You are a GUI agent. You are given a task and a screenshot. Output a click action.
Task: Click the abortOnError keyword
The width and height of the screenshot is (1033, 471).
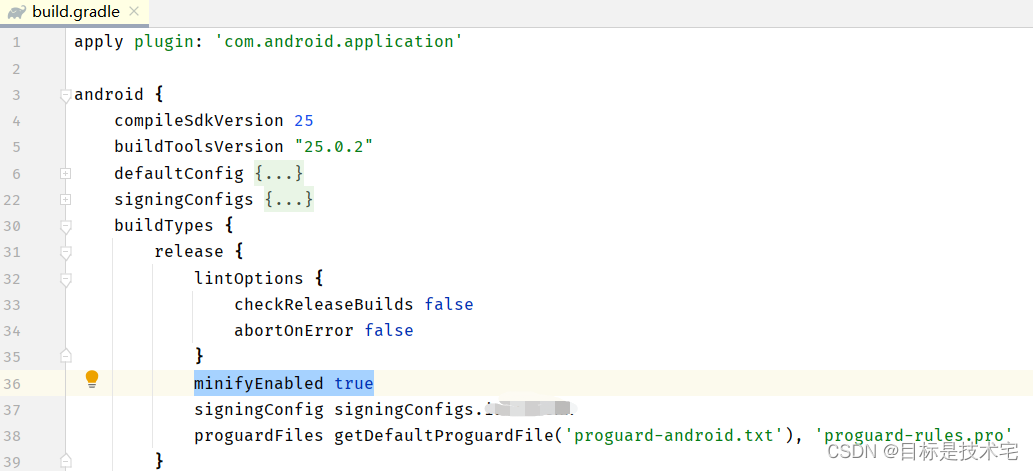tap(294, 330)
